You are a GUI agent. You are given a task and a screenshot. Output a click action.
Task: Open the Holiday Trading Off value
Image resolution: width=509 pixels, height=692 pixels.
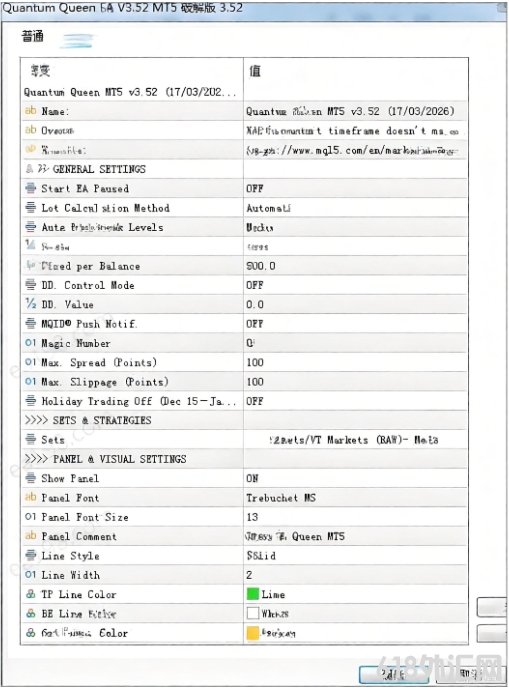coord(355,401)
